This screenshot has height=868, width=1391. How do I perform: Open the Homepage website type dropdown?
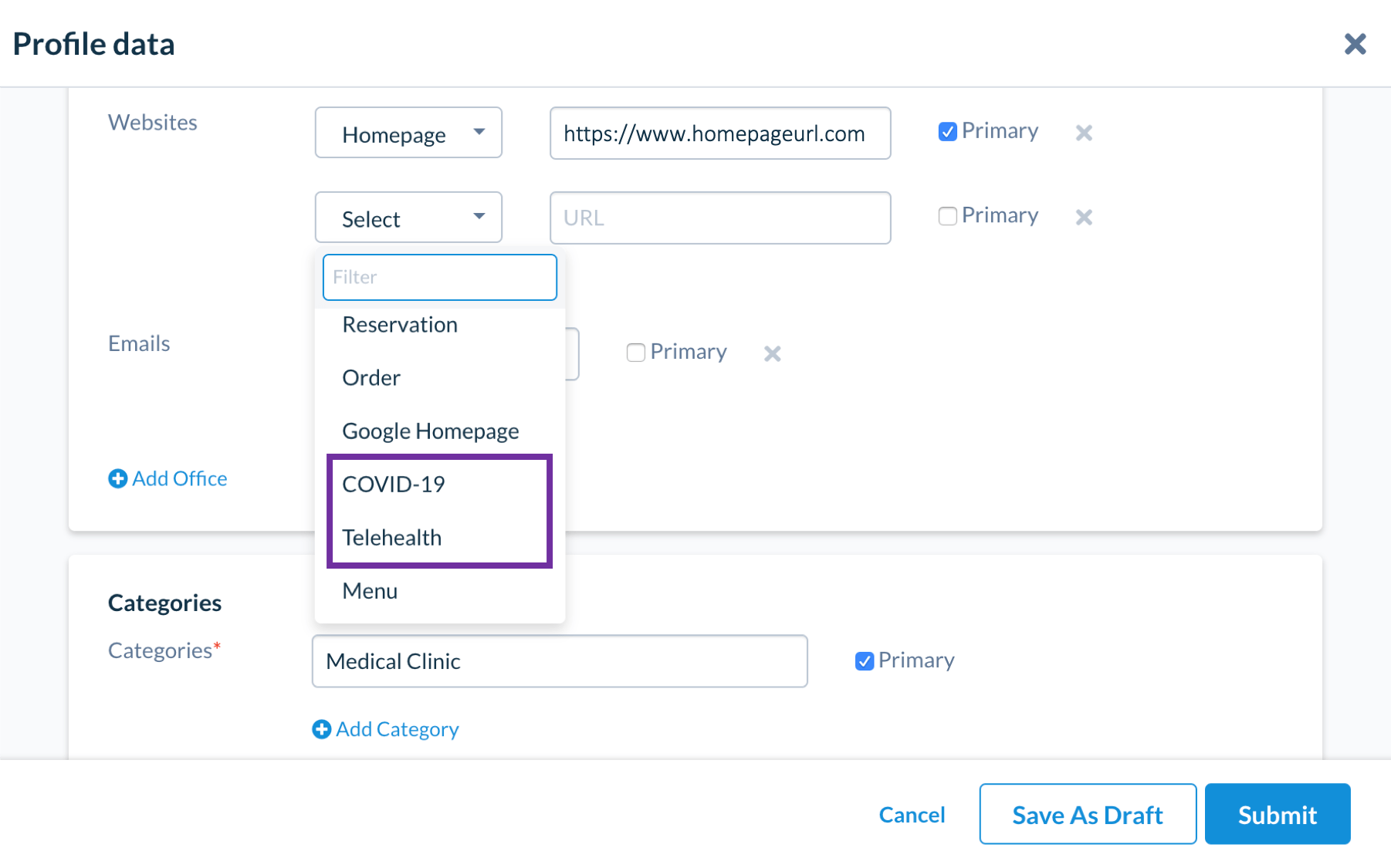coord(408,133)
